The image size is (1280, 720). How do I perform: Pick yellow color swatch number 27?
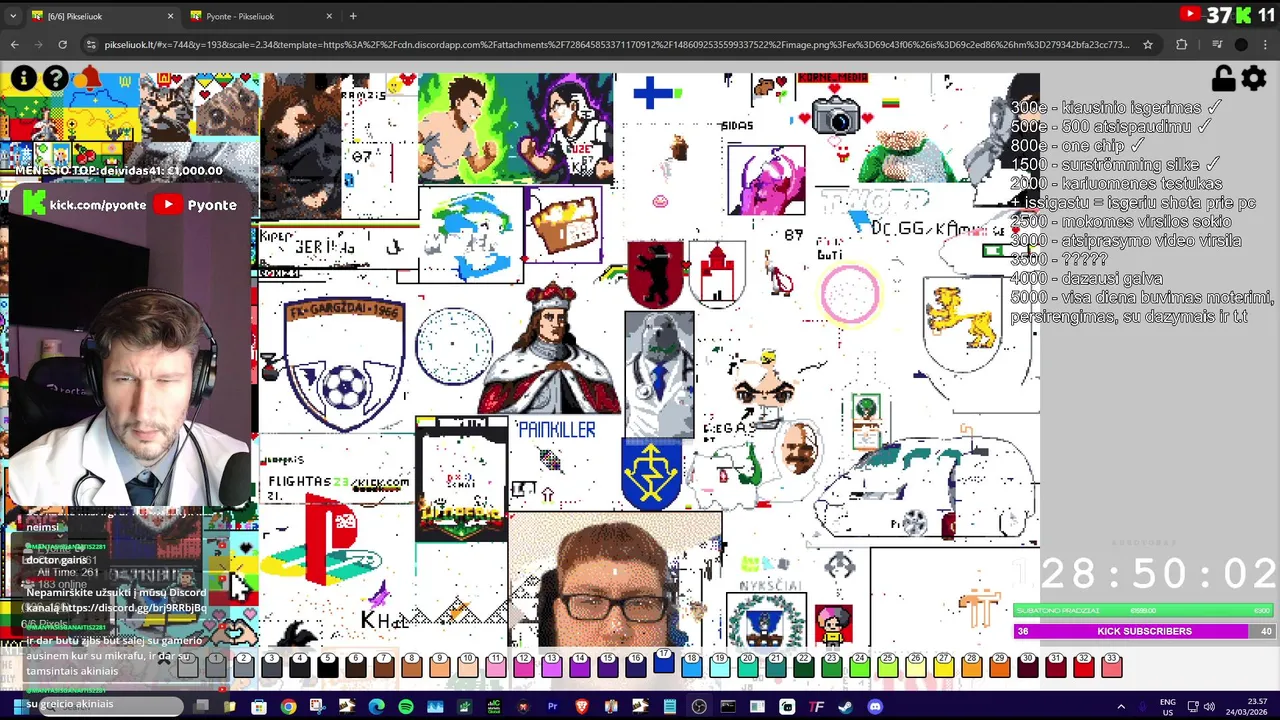(x=943, y=665)
